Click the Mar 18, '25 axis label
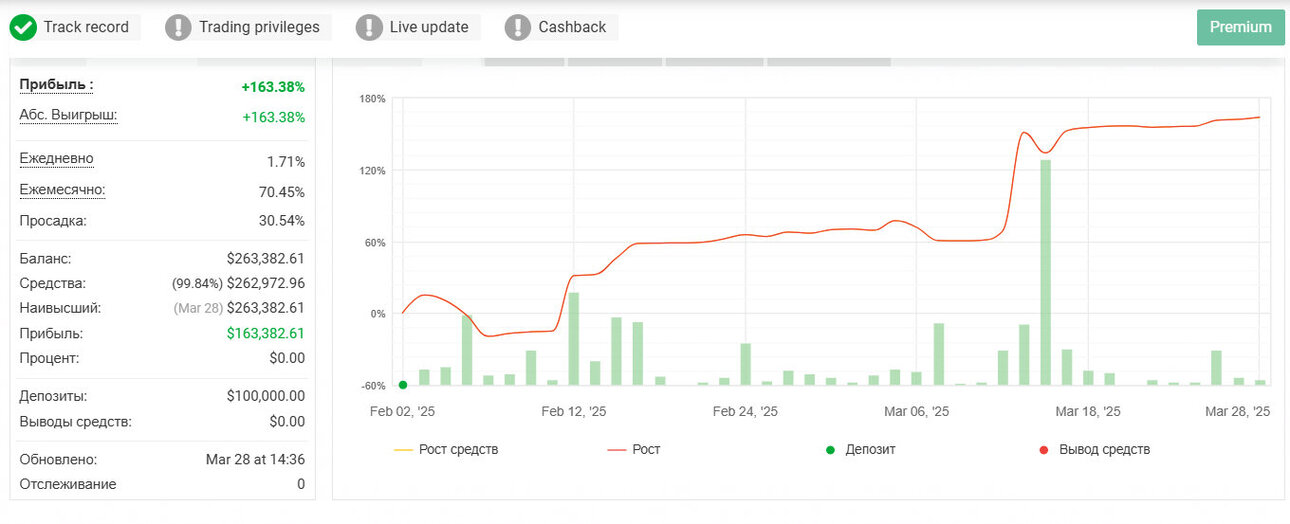The width and height of the screenshot is (1290, 524). tap(1088, 411)
